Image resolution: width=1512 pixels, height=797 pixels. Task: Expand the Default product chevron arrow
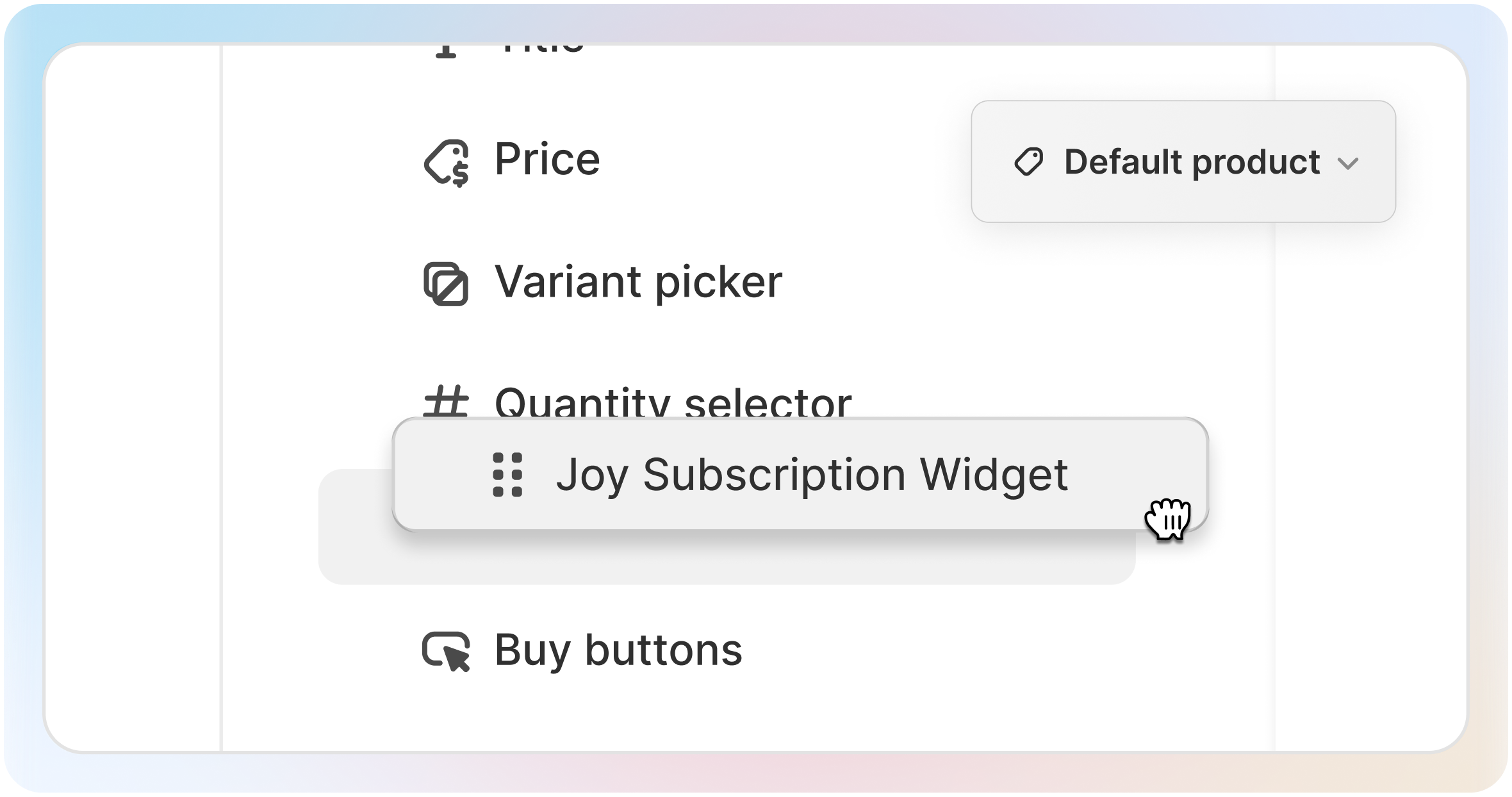pos(1348,163)
